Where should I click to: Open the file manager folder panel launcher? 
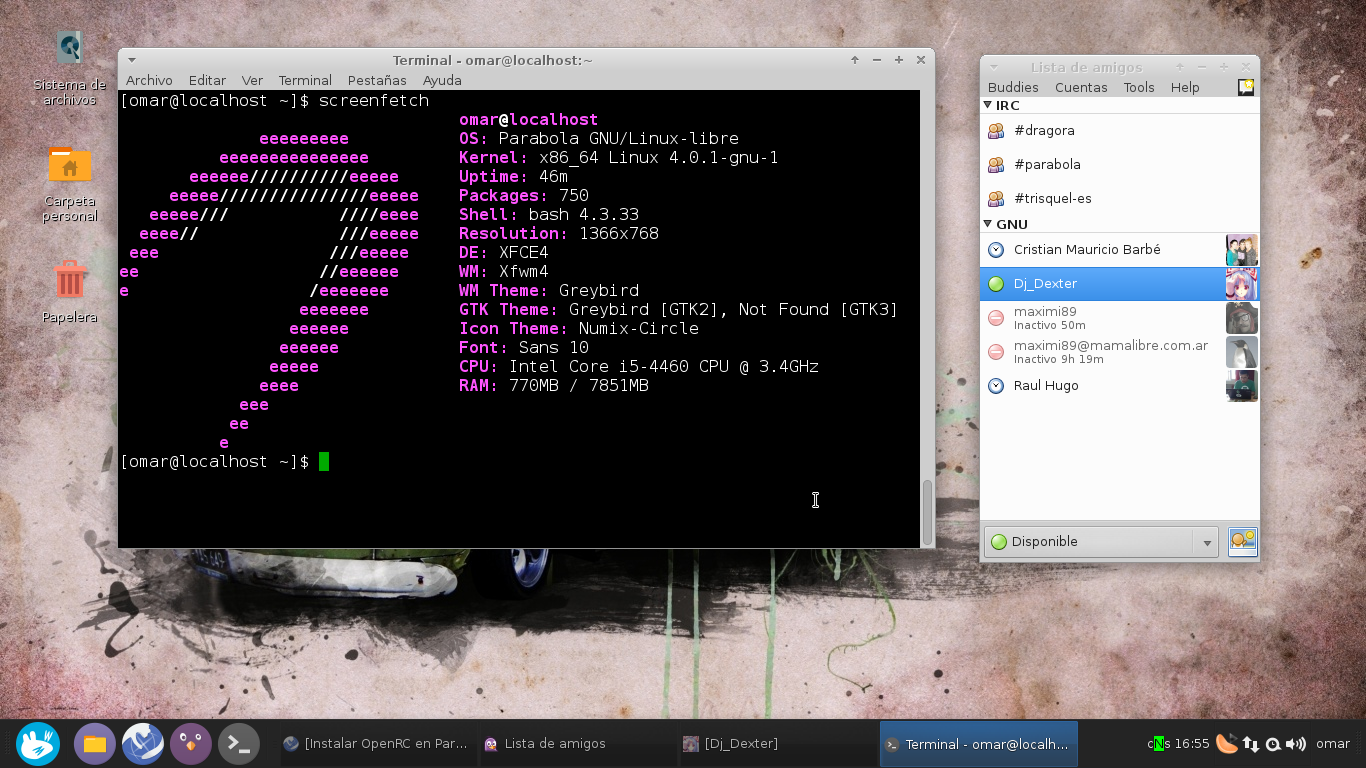click(95, 744)
